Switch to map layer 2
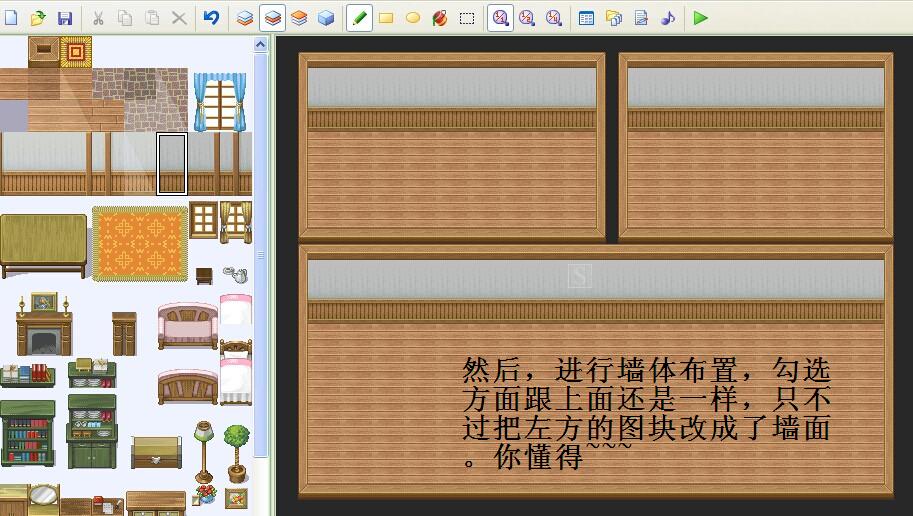The height and width of the screenshot is (516, 913). coord(272,18)
